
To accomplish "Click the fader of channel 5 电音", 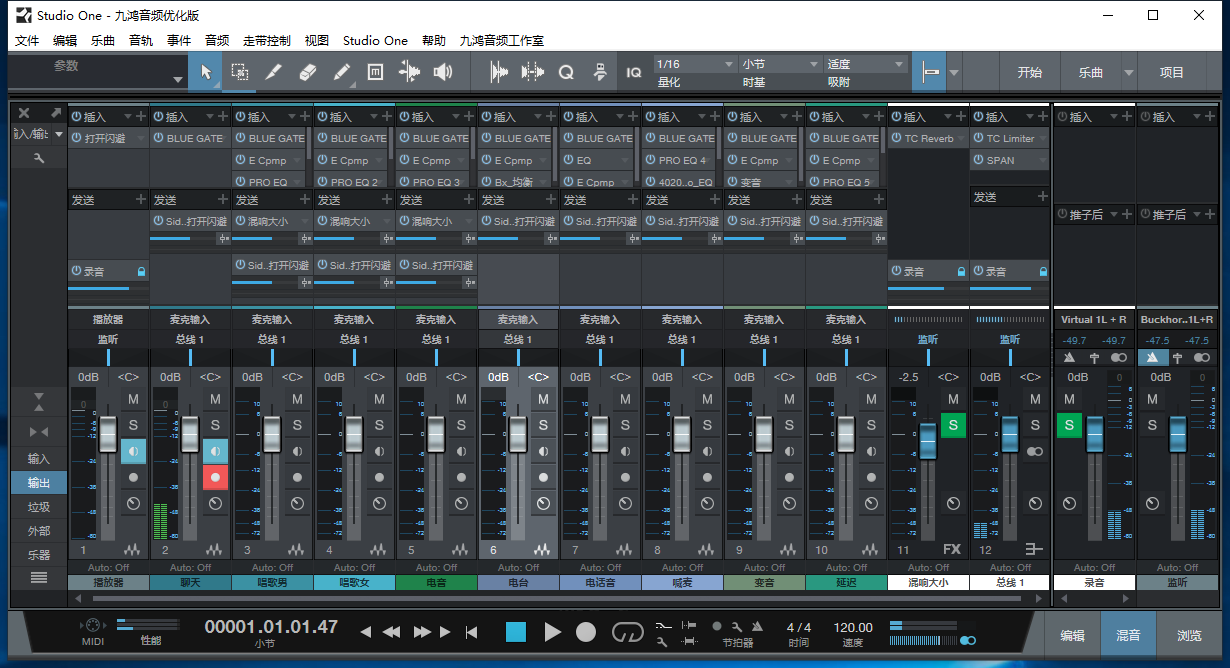I will pos(435,434).
